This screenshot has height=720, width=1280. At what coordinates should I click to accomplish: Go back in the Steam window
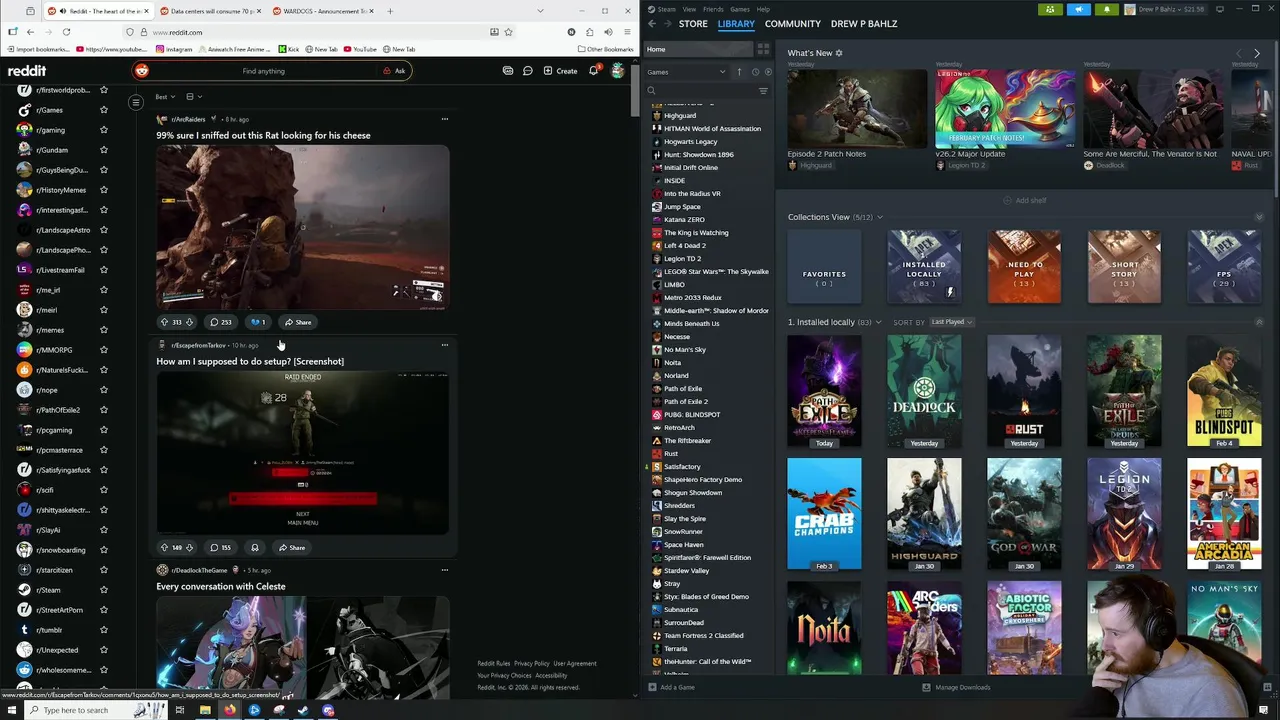(x=652, y=23)
